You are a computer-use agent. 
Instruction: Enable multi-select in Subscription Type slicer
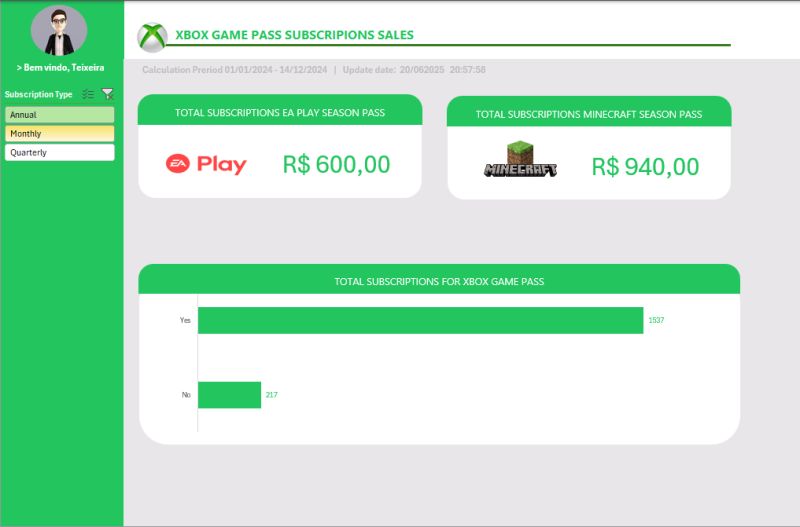(x=88, y=94)
